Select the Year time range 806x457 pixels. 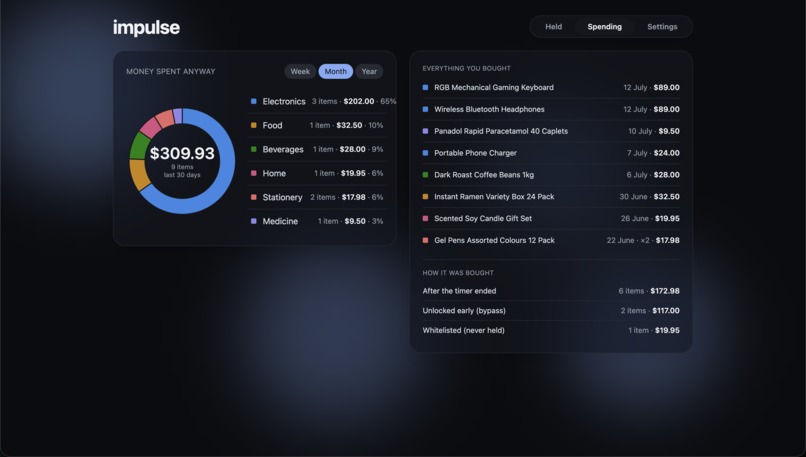(369, 71)
